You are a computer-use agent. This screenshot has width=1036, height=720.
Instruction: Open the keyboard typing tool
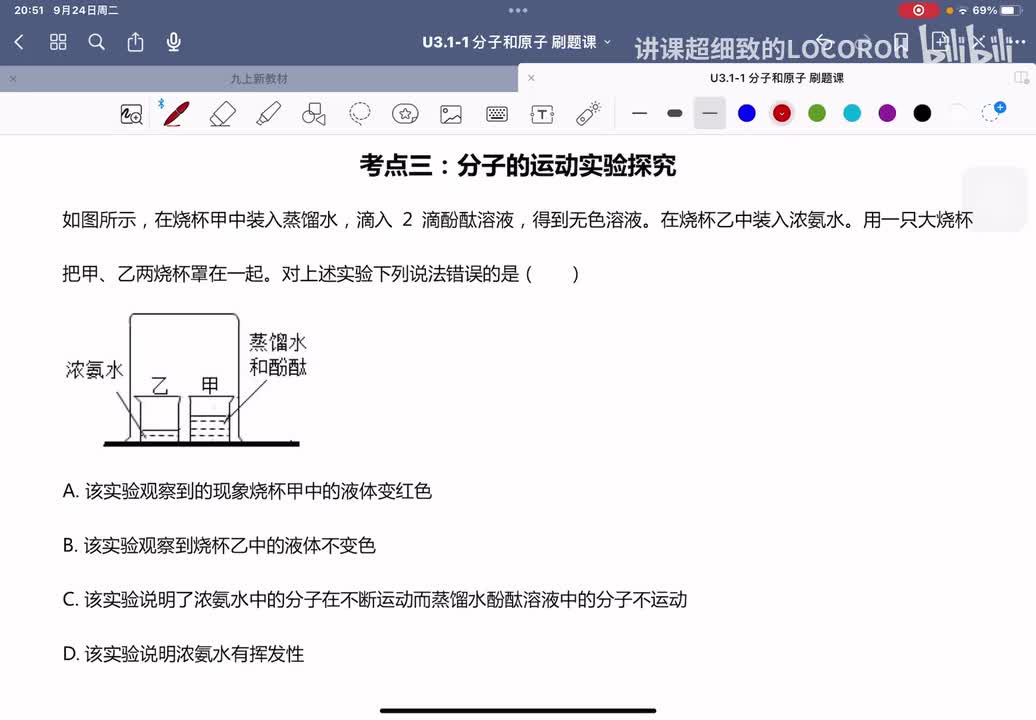[497, 114]
